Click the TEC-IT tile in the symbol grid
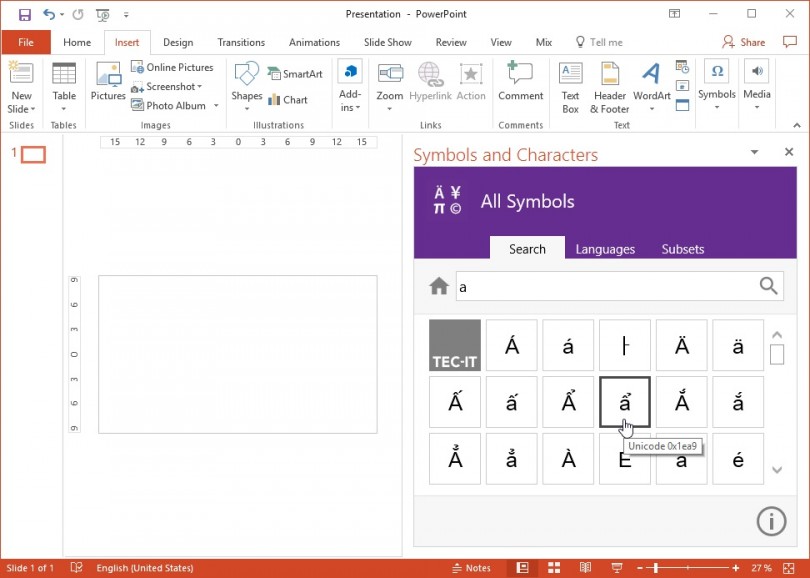This screenshot has width=810, height=578. 455,345
